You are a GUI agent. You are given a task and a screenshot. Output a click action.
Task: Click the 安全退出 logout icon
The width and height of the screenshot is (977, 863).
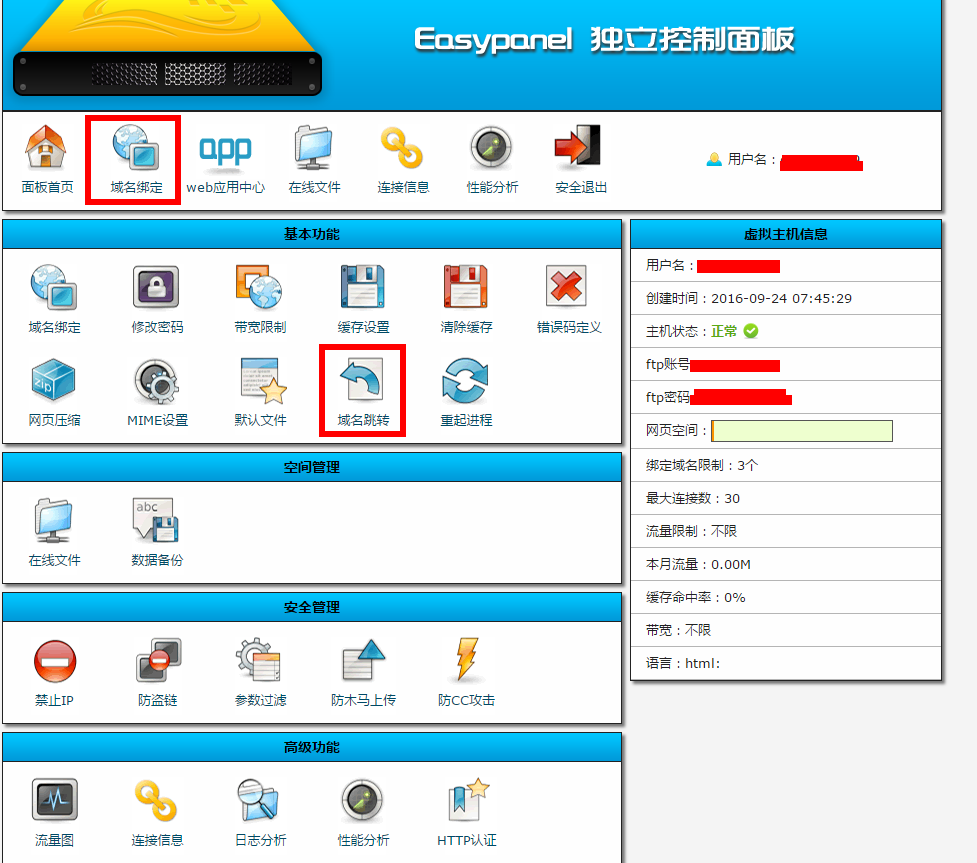pyautogui.click(x=578, y=146)
